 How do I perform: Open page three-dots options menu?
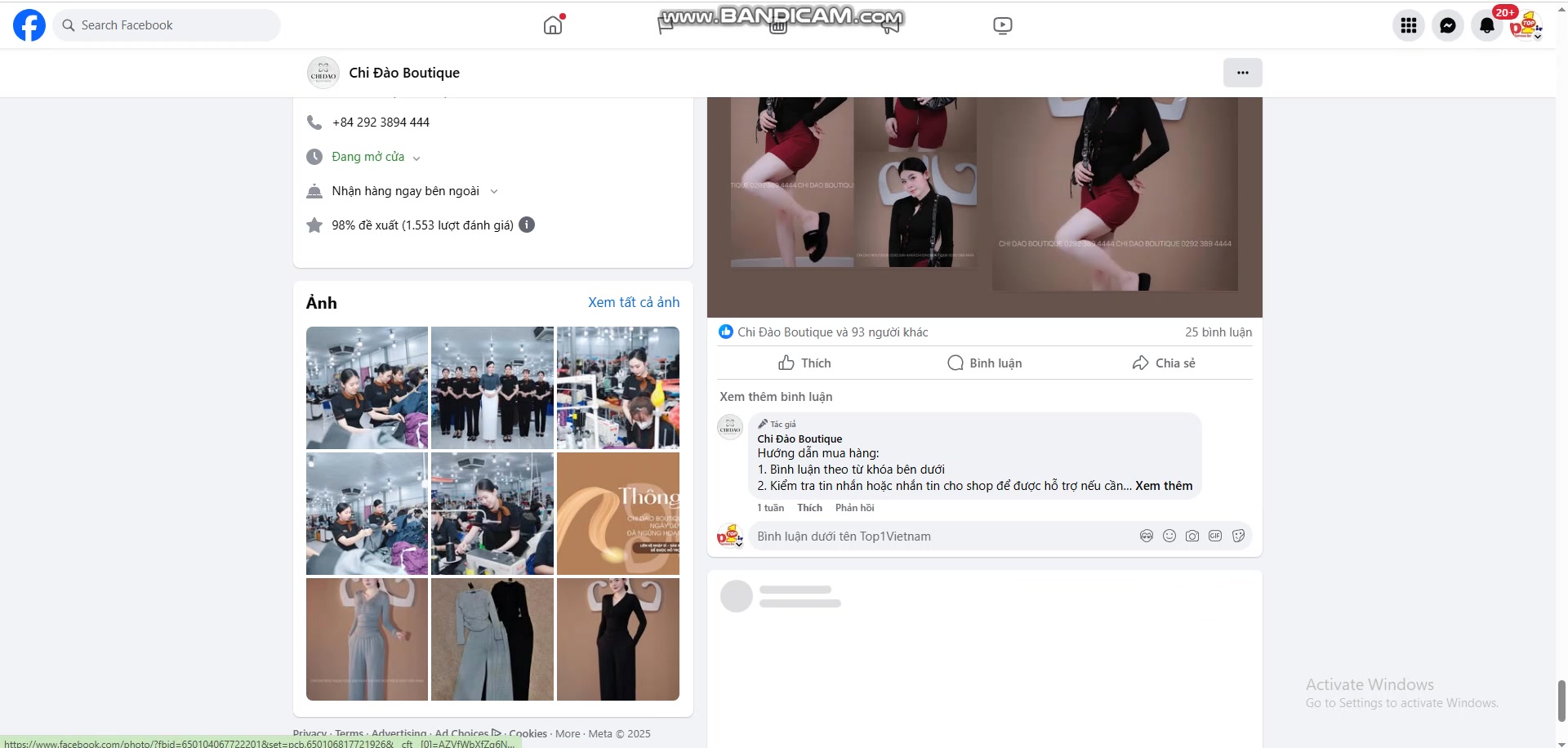[1242, 73]
